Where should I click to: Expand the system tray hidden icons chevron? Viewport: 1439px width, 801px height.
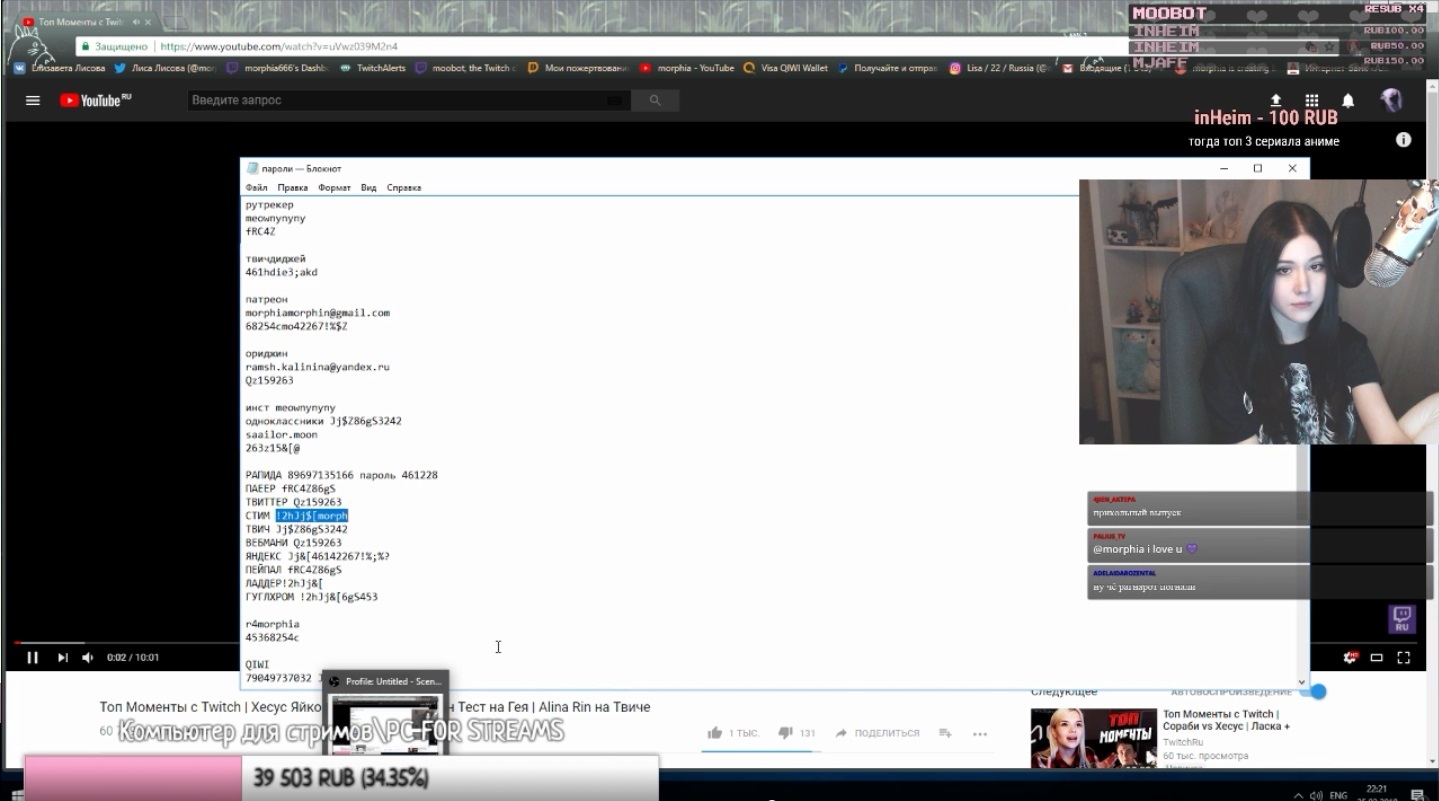pos(1298,795)
